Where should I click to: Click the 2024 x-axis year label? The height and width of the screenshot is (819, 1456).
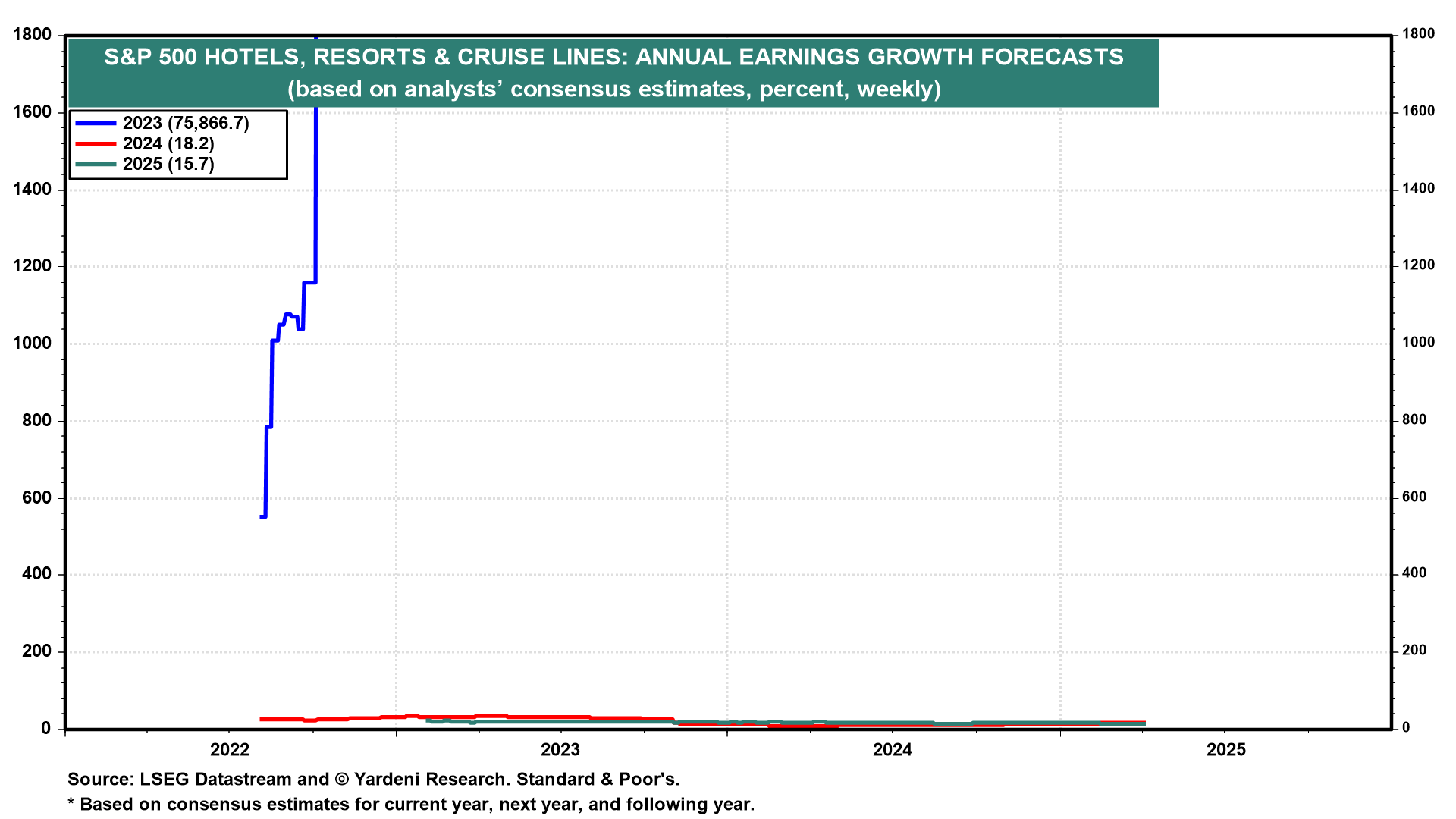(x=893, y=750)
